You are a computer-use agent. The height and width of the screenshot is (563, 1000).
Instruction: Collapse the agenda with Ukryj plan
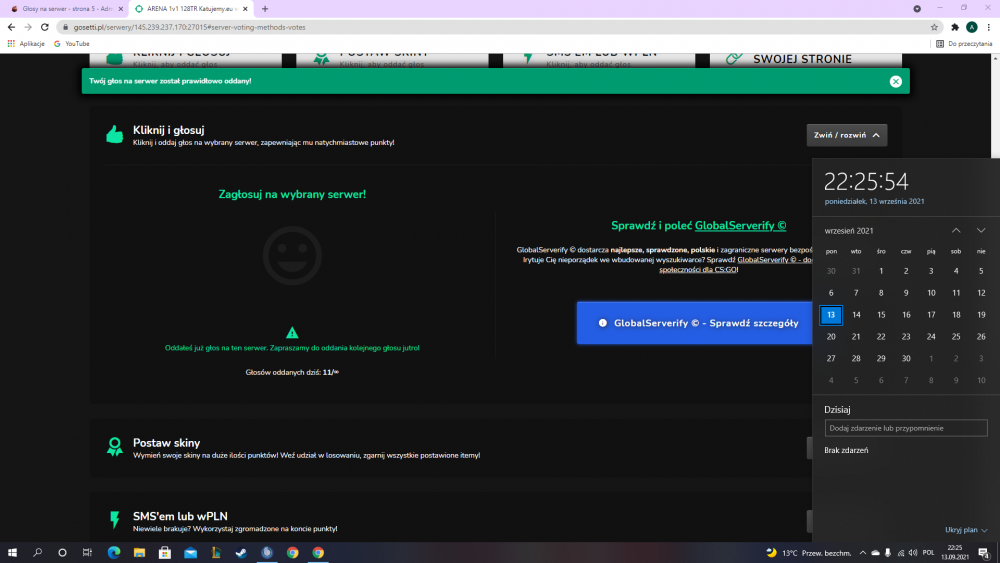pos(966,530)
